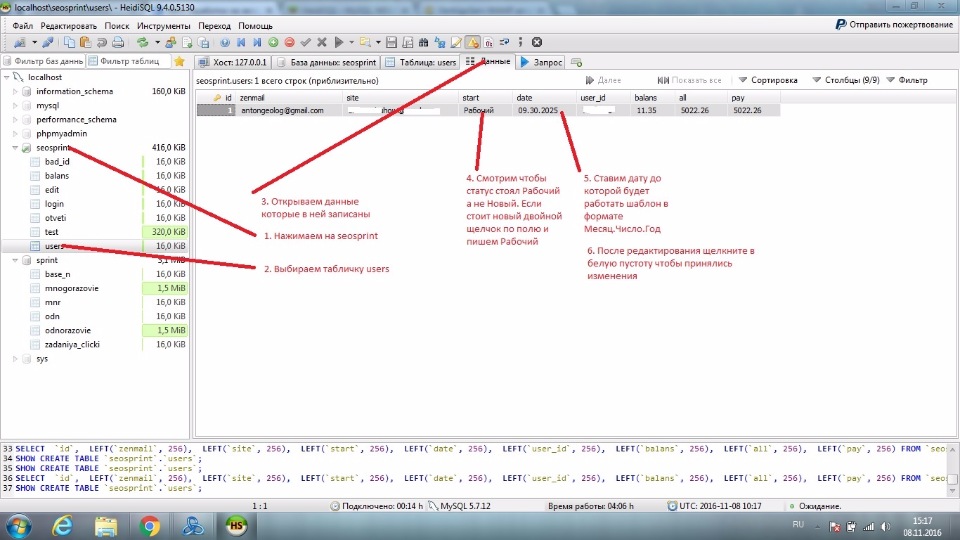960x540 pixels.
Task: Click the Фильтр баз данных field
Action: (43, 61)
